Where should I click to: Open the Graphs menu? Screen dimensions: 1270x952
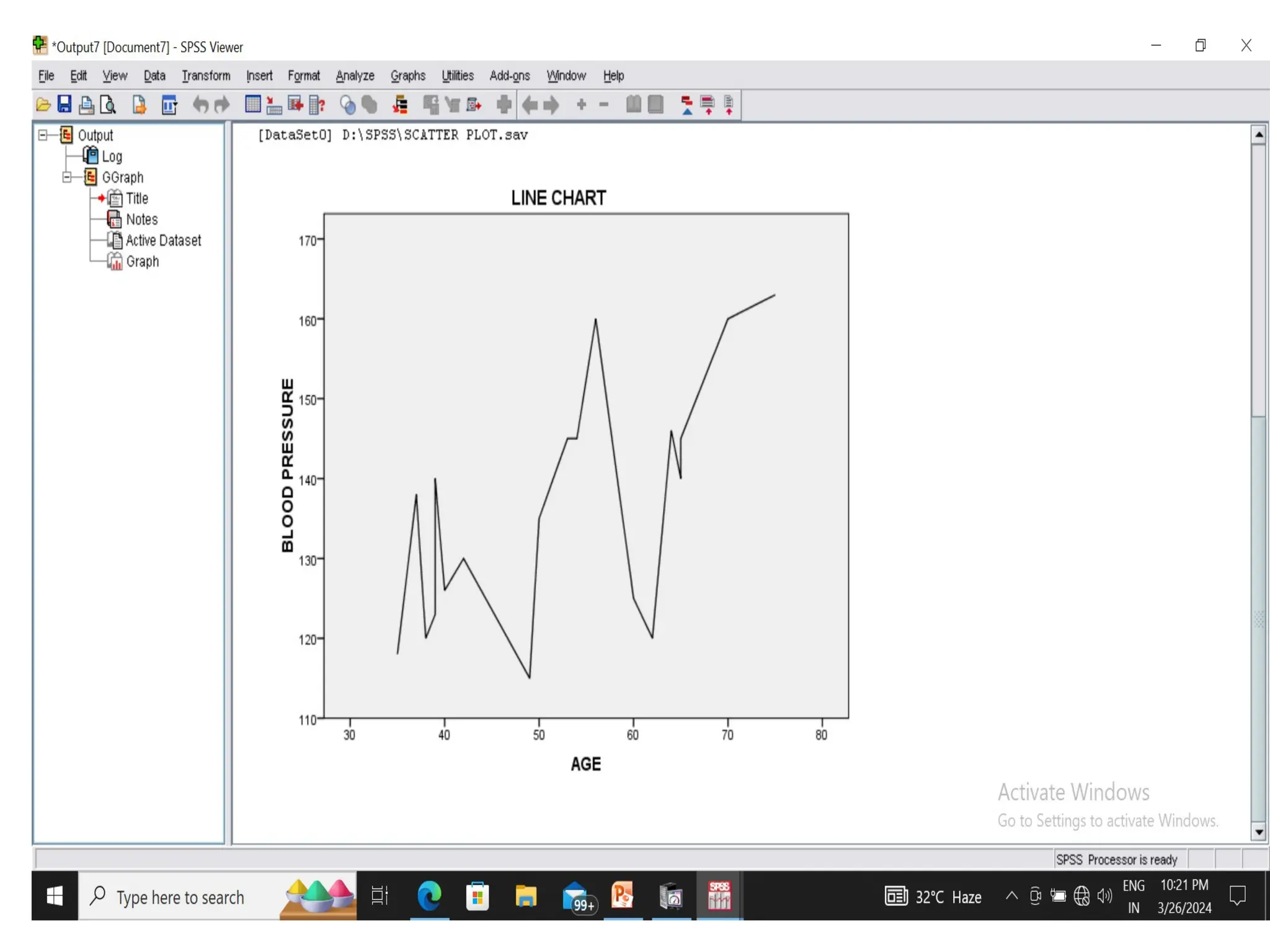407,76
